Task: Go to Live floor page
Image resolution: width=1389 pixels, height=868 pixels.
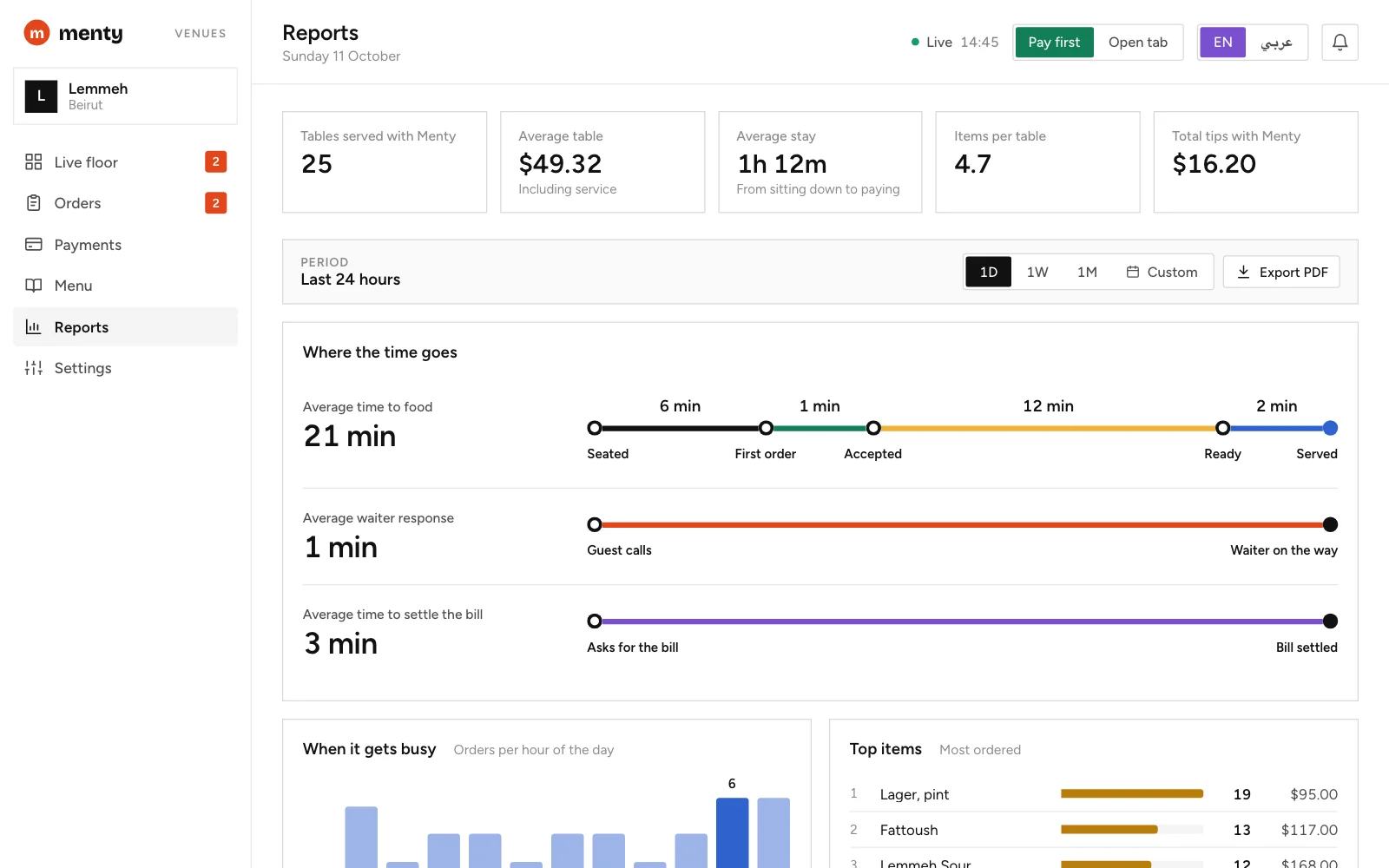Action: [x=125, y=161]
